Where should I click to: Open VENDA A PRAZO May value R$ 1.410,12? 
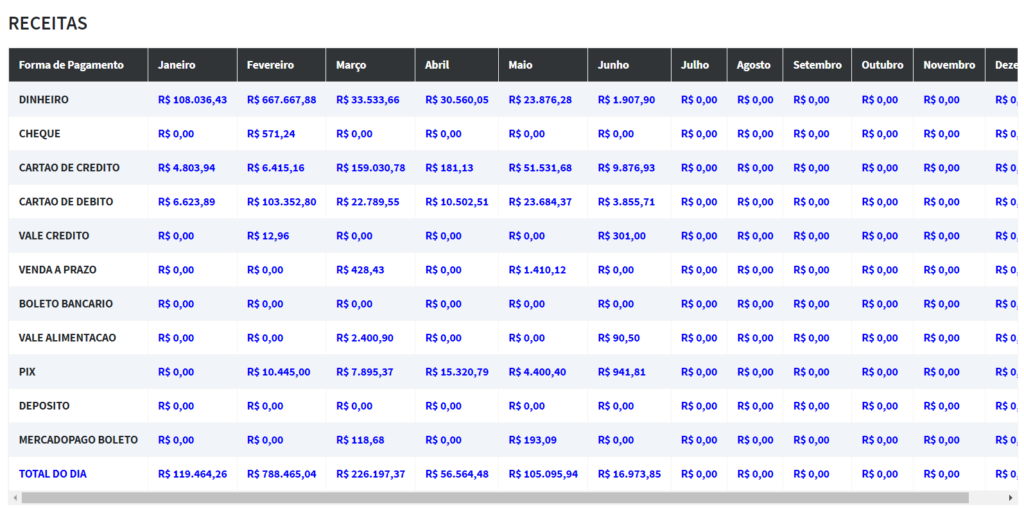pos(537,270)
